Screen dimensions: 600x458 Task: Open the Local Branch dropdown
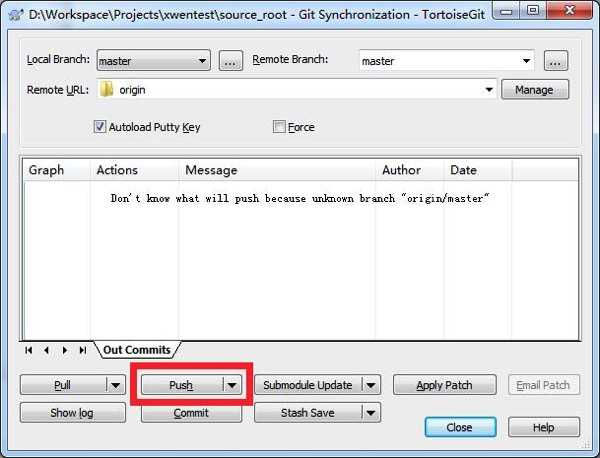click(x=153, y=60)
